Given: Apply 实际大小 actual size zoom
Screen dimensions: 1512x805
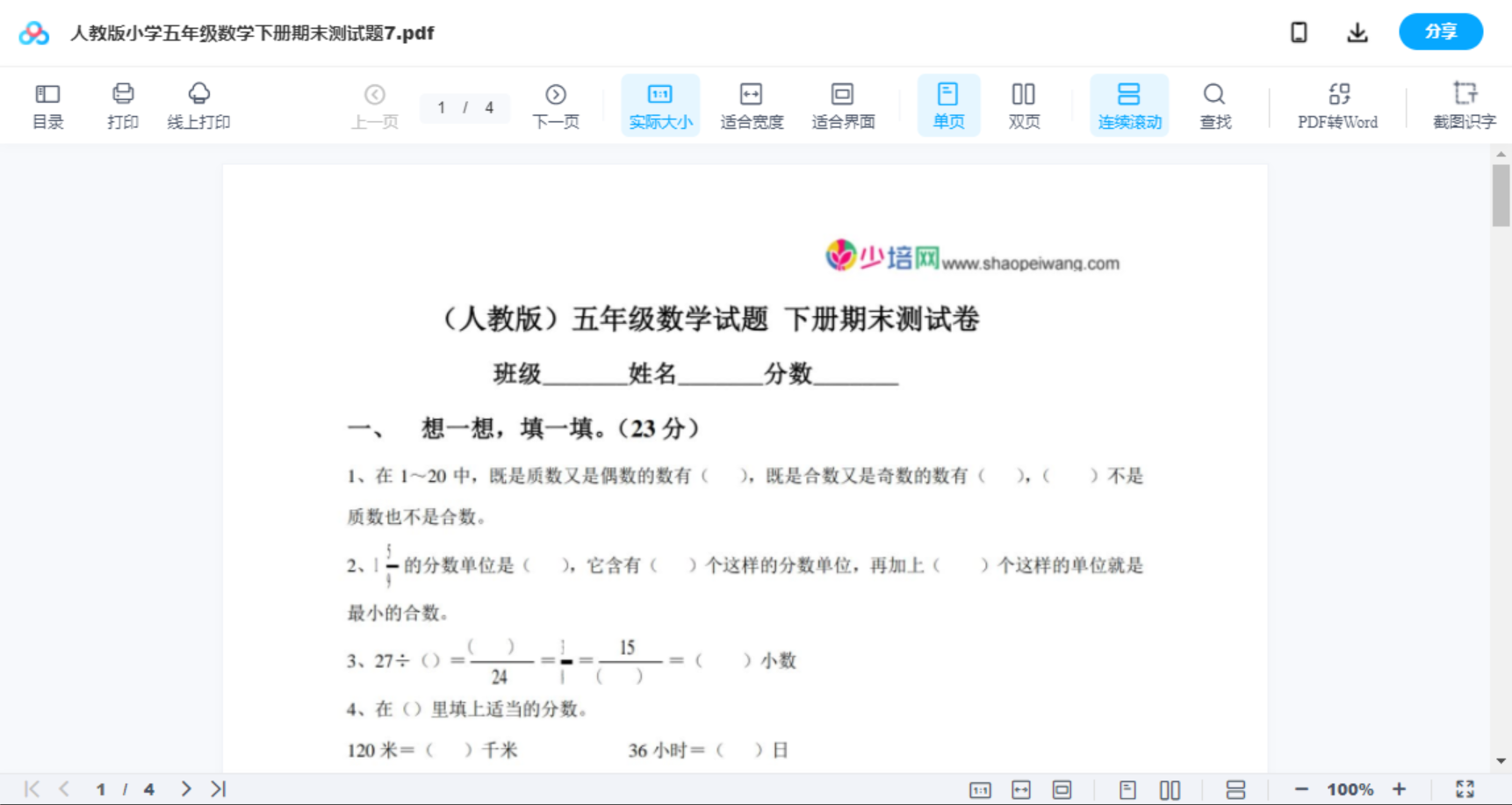Looking at the screenshot, I should coord(660,104).
